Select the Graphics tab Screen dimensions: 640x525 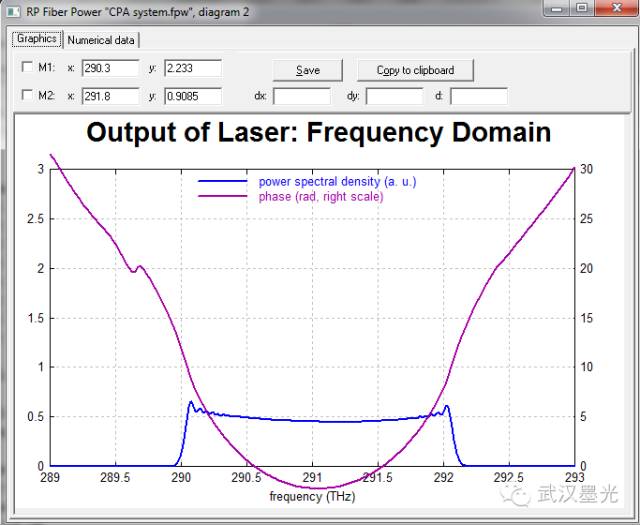37,39
